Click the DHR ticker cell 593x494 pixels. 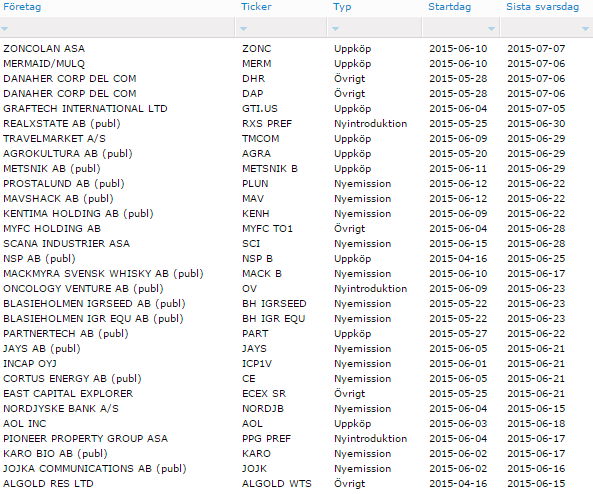tap(253, 79)
